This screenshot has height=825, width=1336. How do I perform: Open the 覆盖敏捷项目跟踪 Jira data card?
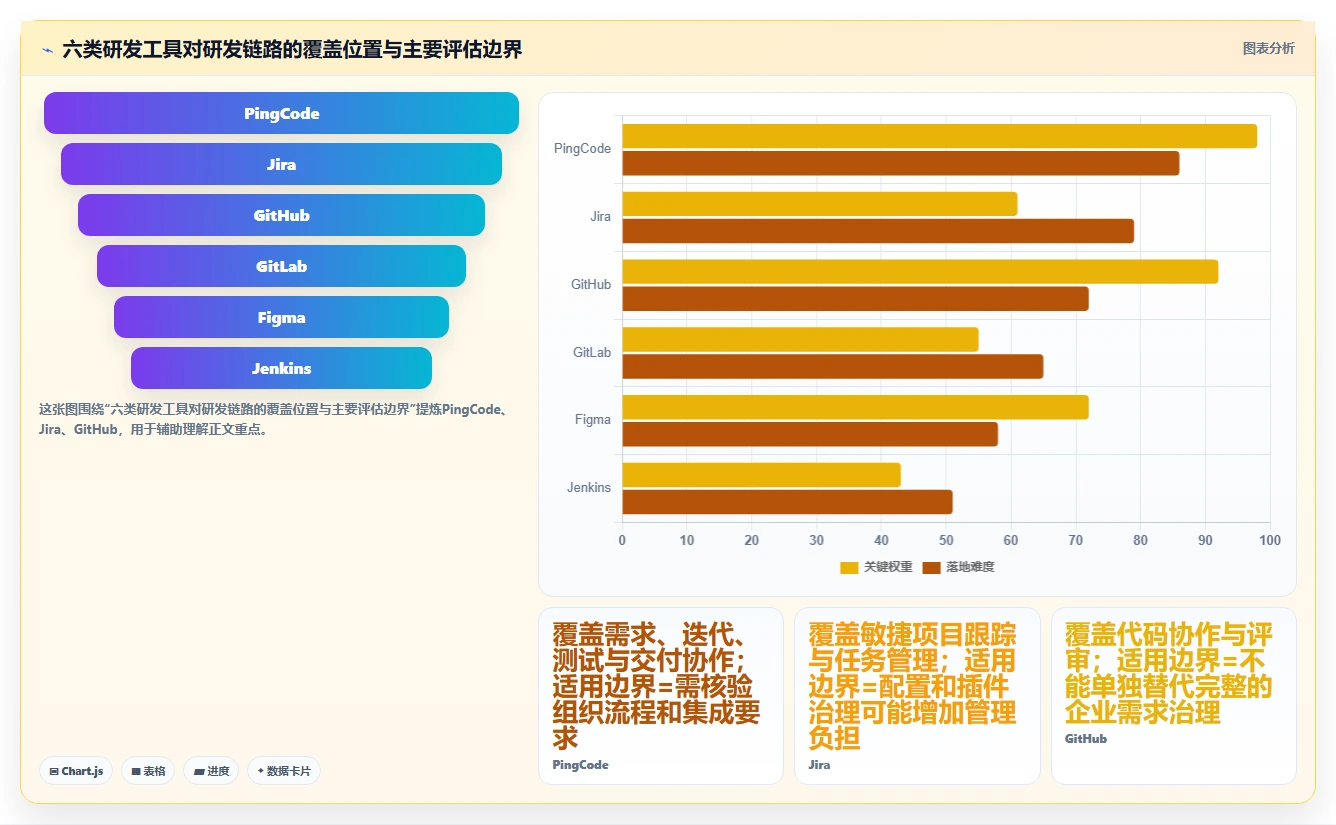[x=917, y=696]
